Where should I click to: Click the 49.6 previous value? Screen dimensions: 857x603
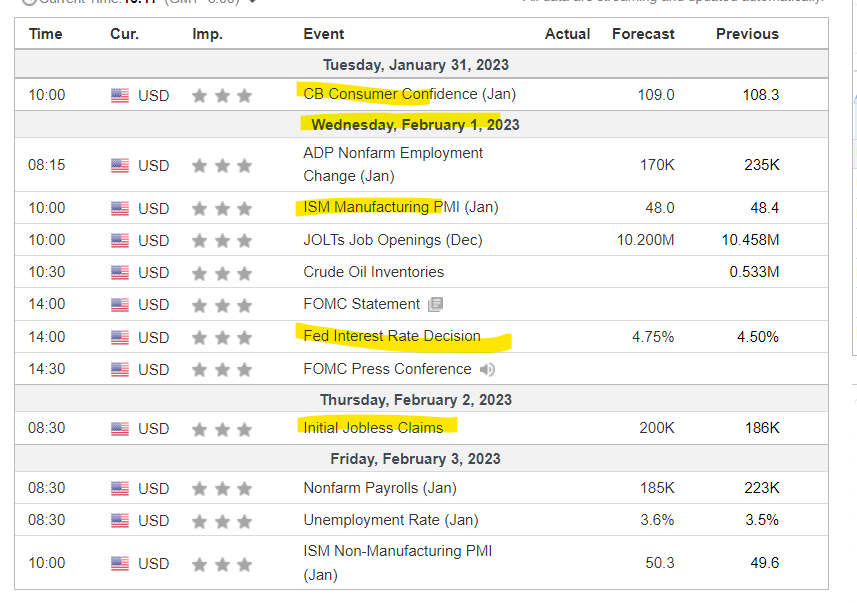(765, 563)
